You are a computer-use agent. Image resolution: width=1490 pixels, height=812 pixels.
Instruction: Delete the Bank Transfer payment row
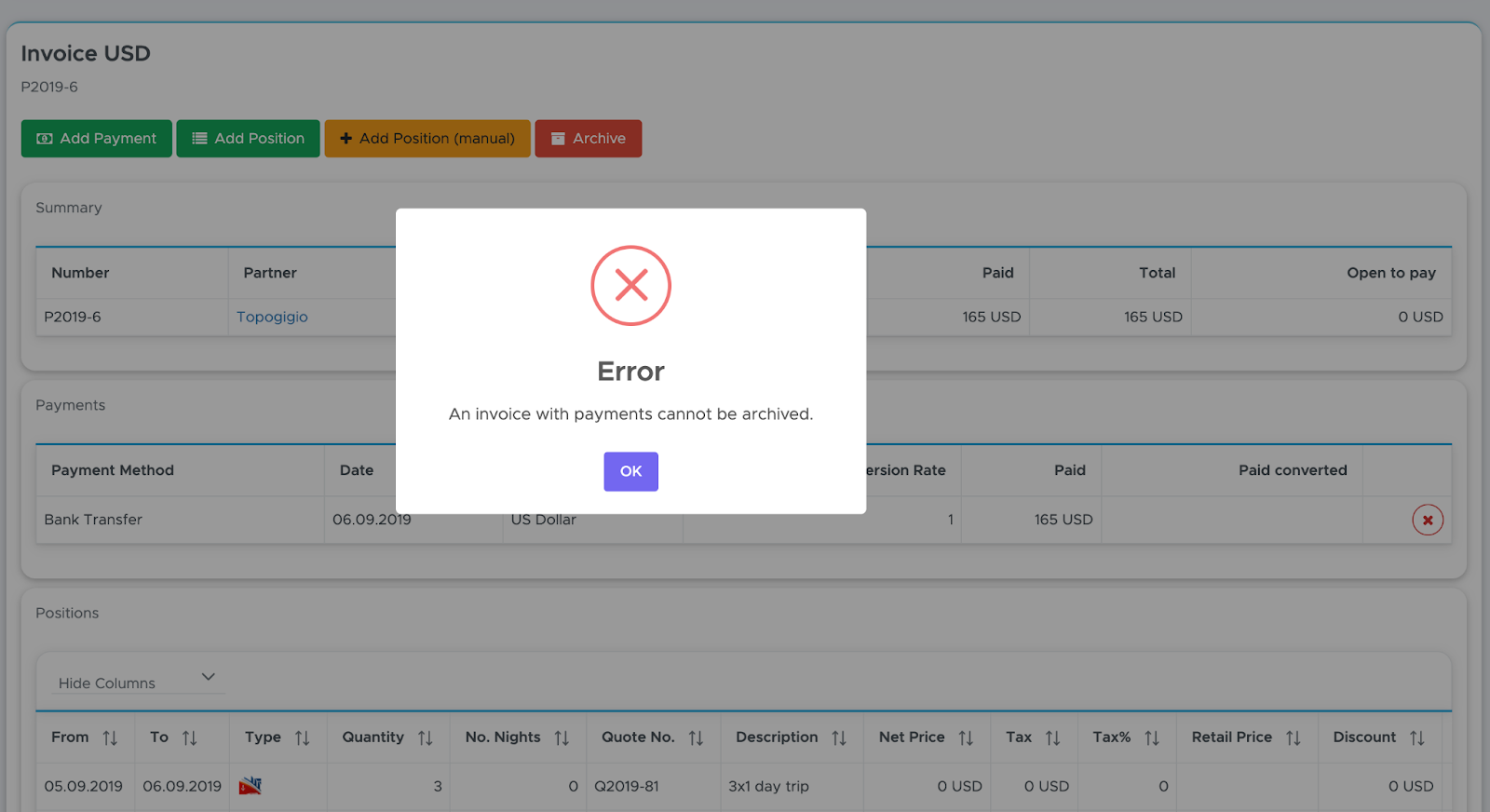pos(1428,520)
